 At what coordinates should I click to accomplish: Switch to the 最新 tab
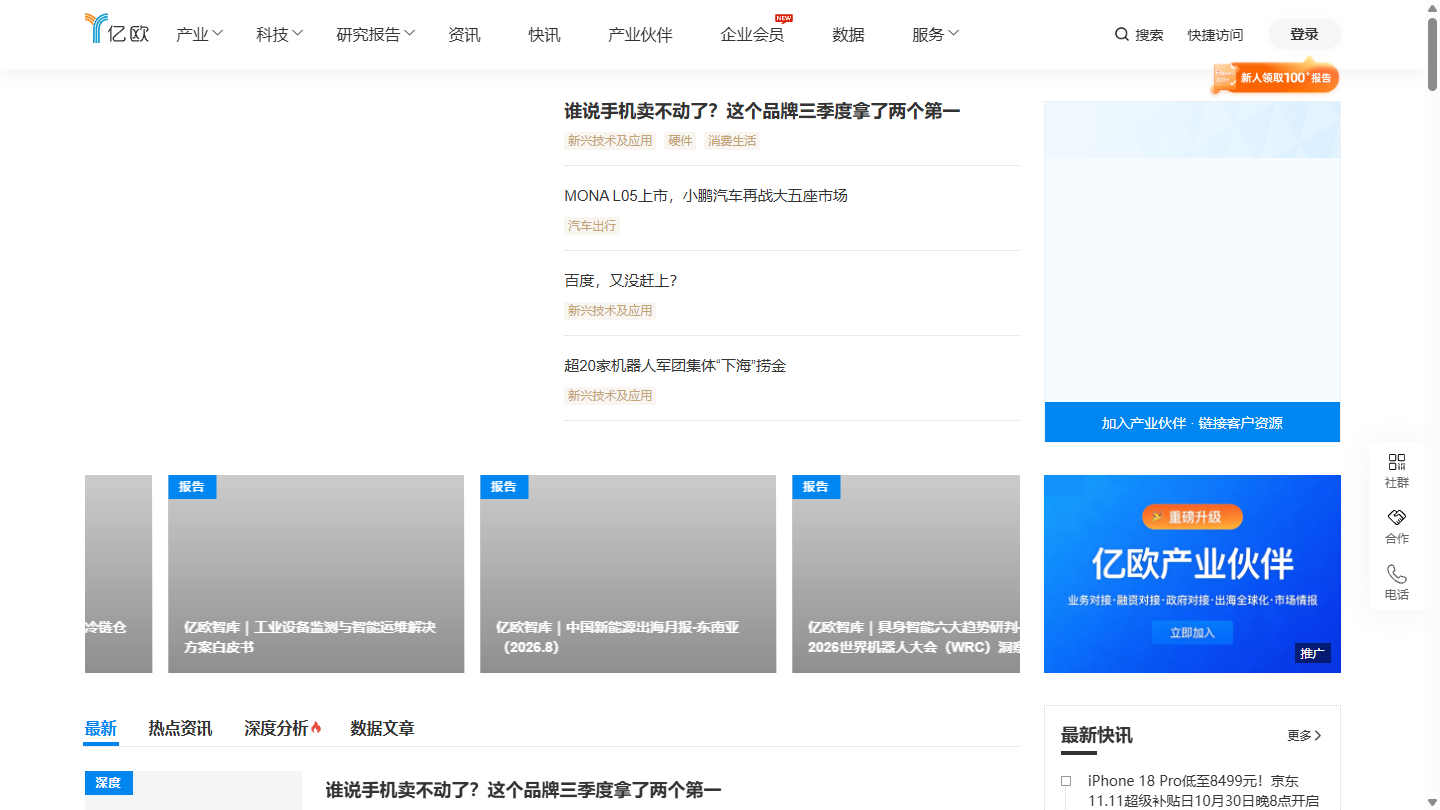tap(100, 728)
